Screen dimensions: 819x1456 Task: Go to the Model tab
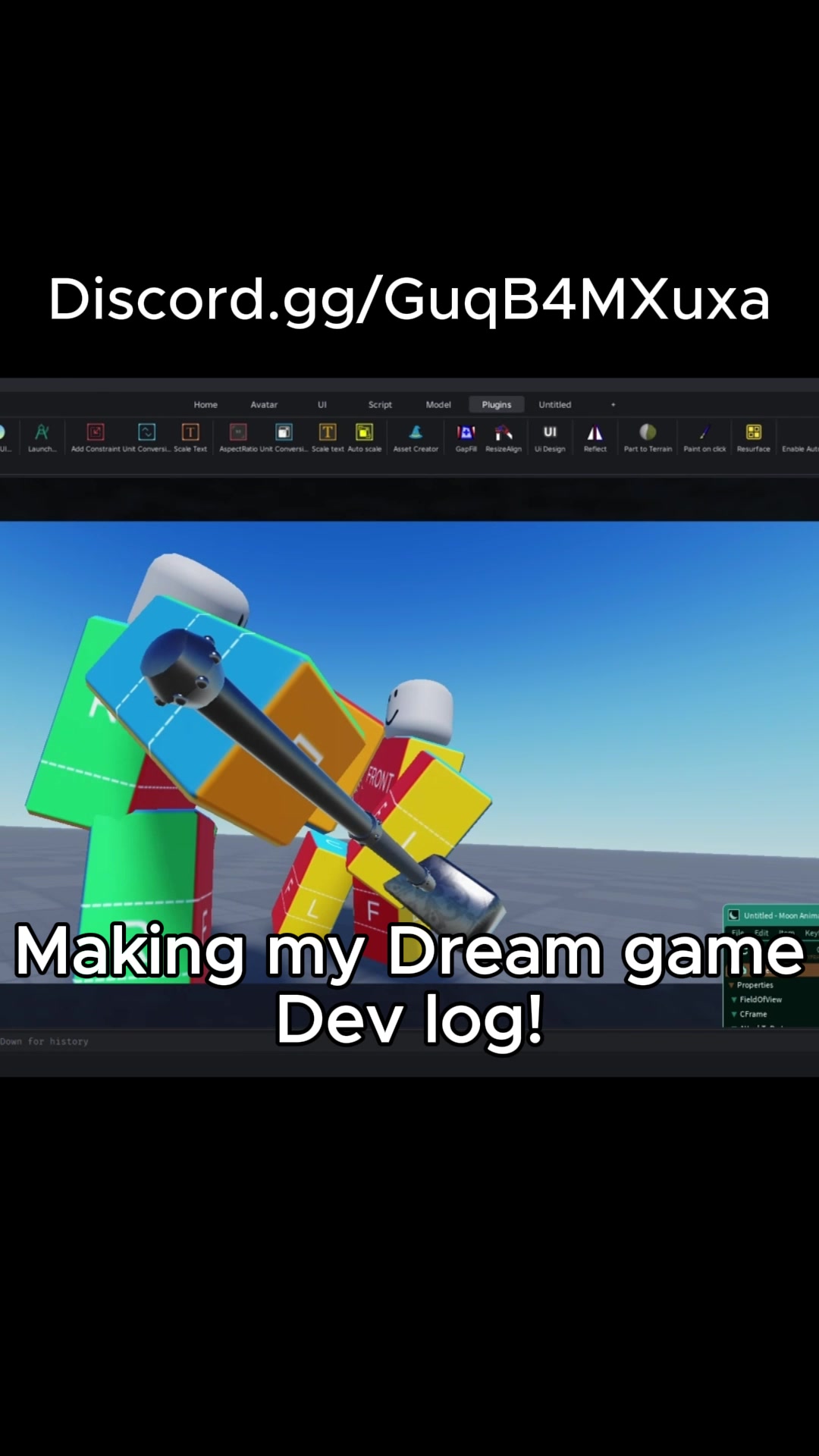438,405
